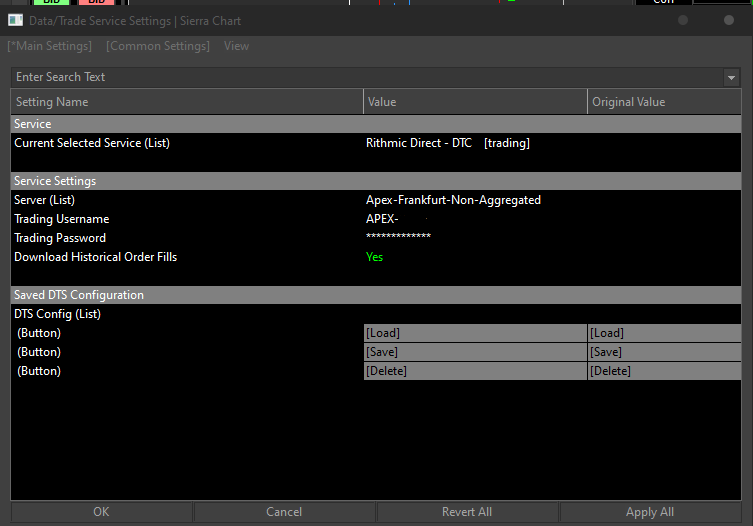
Task: Click the Sierra Chart window icon
Action: pos(15,20)
